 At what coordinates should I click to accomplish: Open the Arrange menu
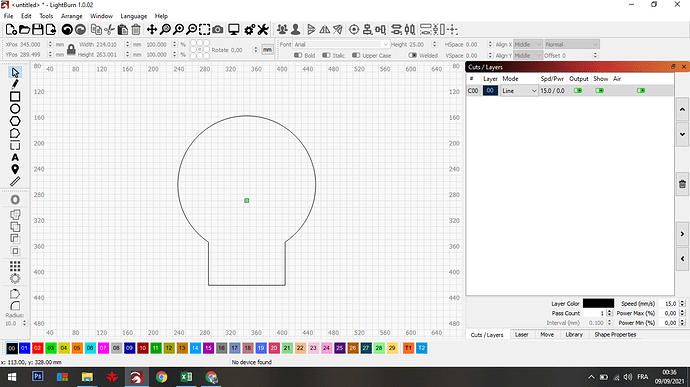point(71,16)
